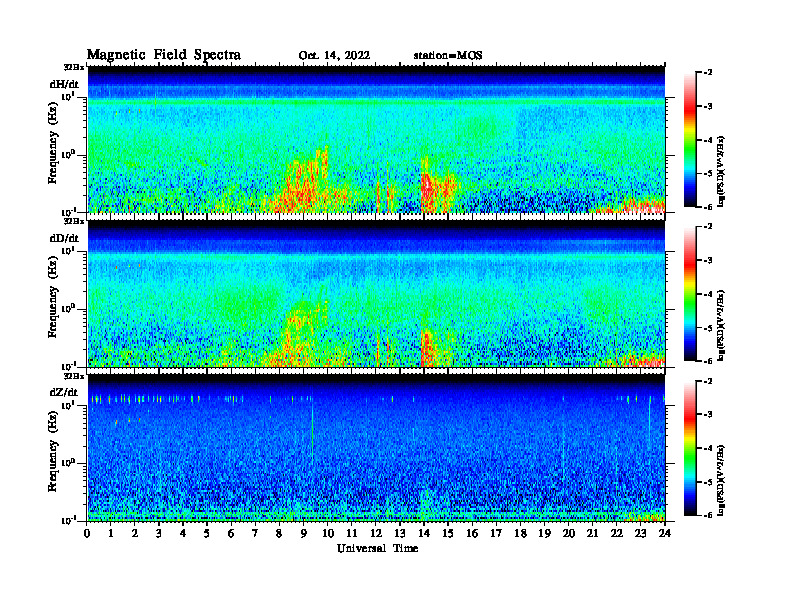Click the log PSD label of dH/dt colorbar

click(722, 171)
